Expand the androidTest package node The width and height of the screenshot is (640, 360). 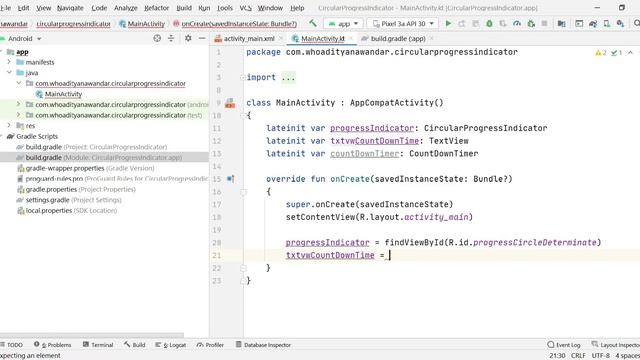click(19, 104)
